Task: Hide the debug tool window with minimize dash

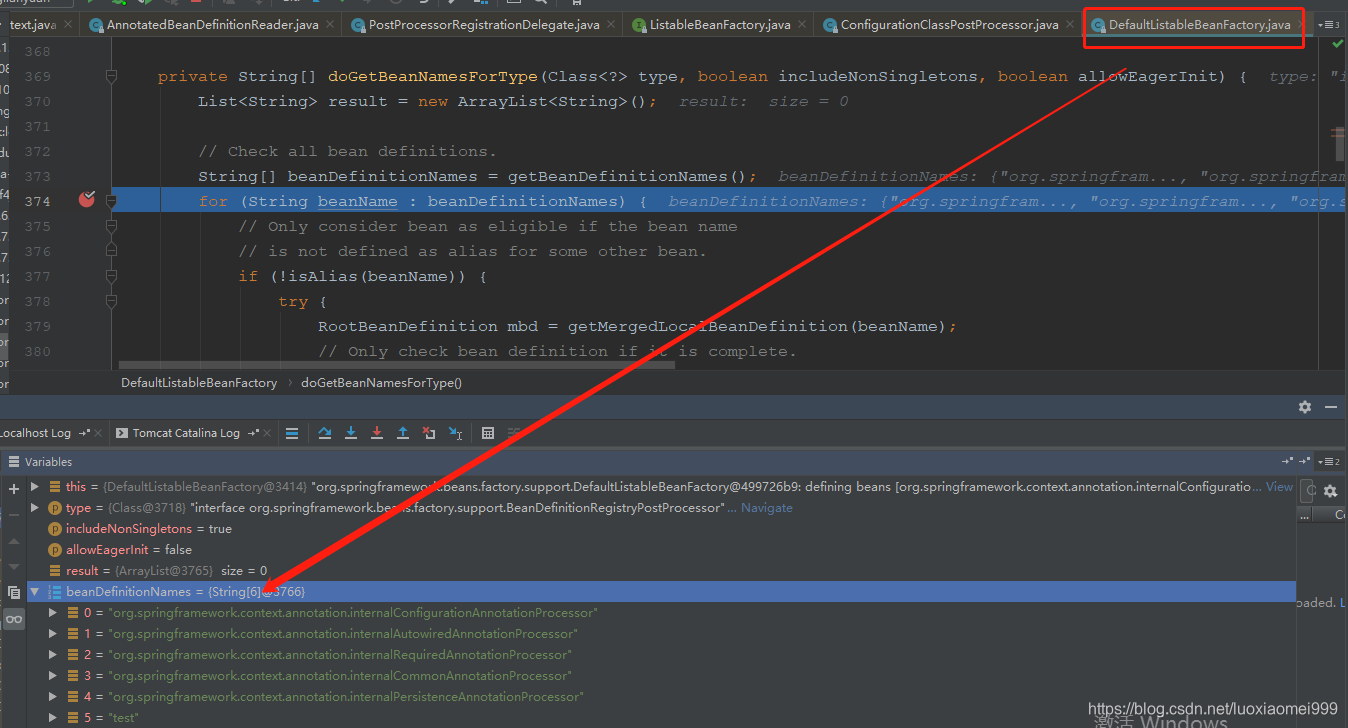Action: coord(1331,407)
